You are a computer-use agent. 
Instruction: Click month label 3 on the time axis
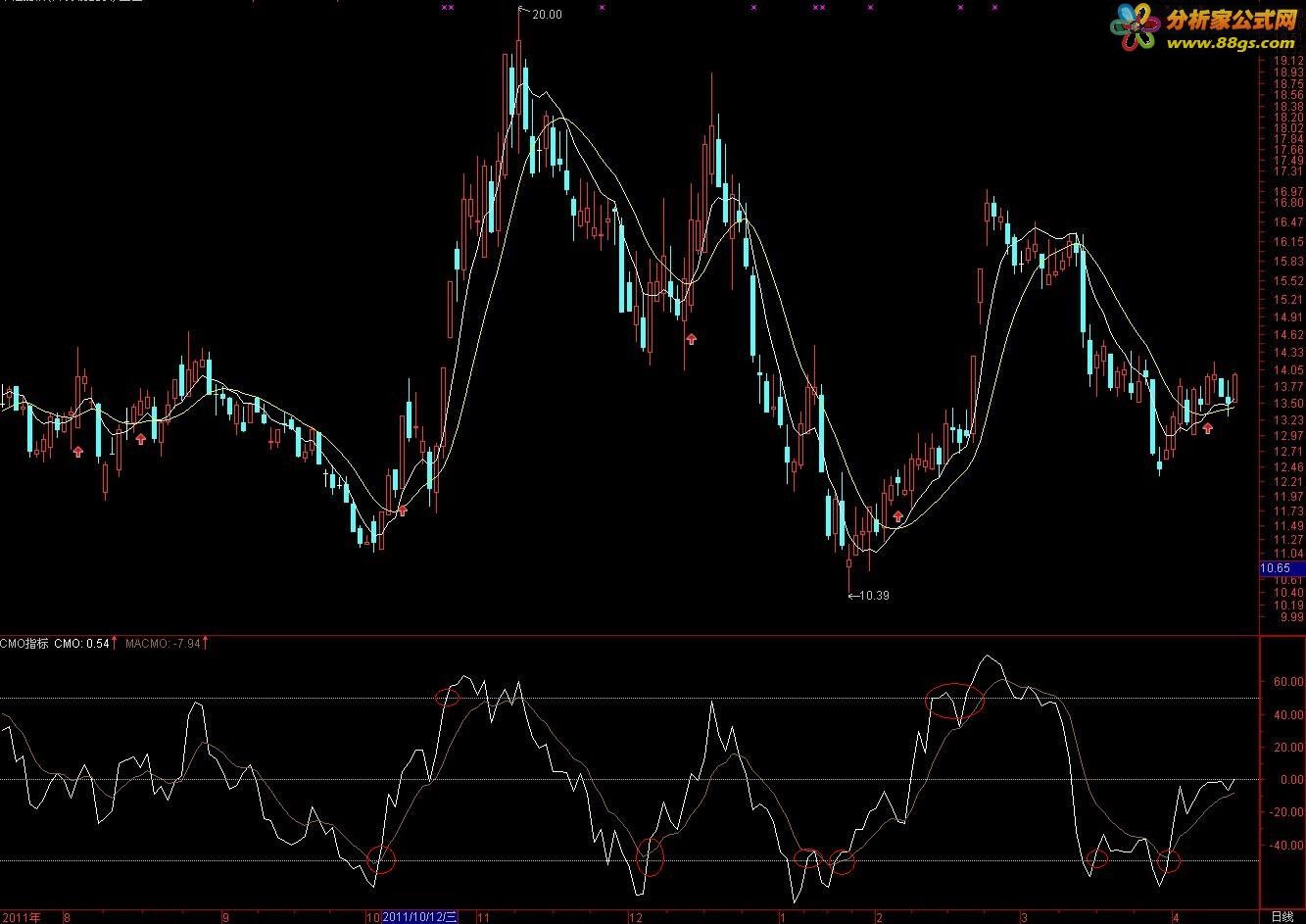tap(1023, 918)
